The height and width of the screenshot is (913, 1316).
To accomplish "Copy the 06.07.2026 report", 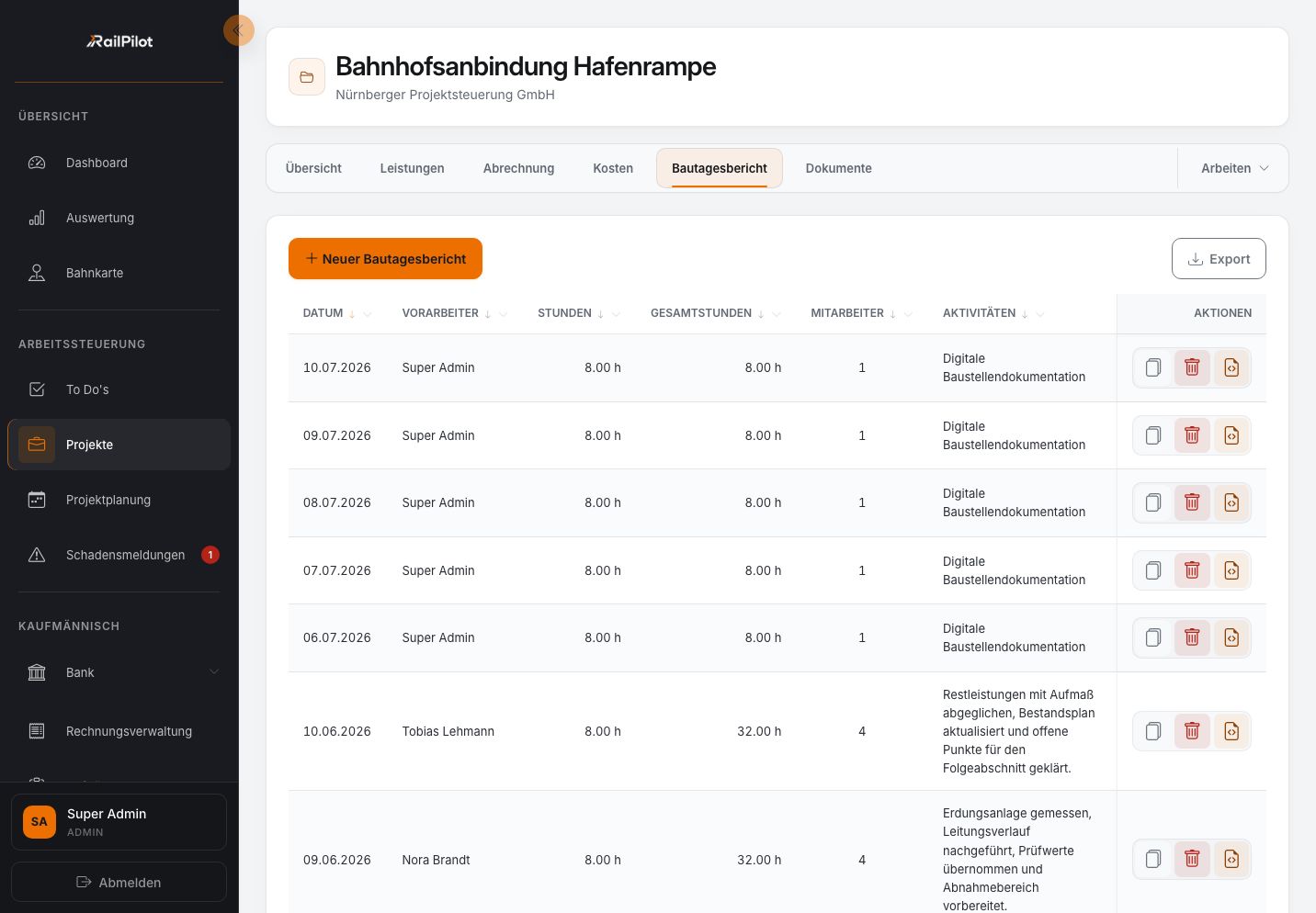I will (x=1152, y=637).
